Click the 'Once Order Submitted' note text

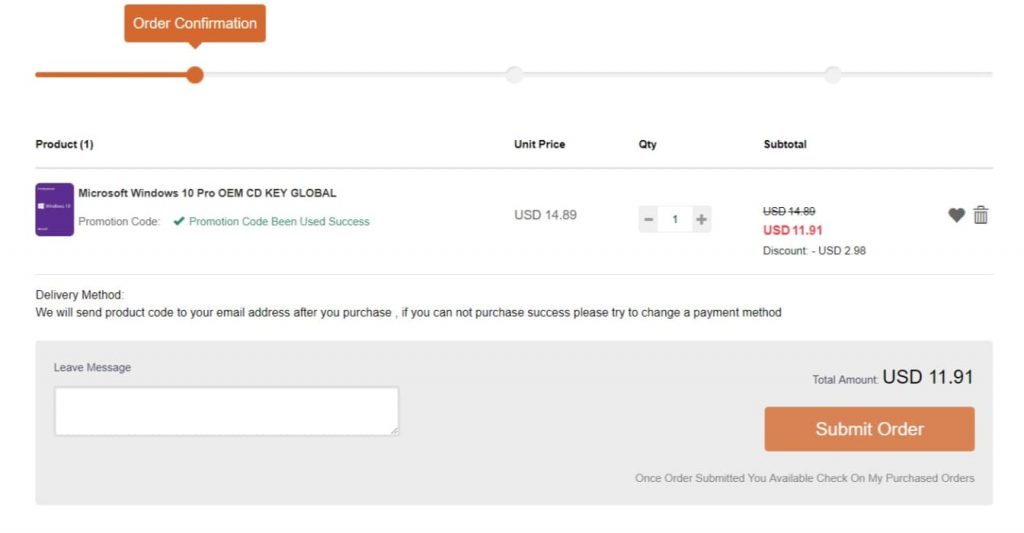click(805, 478)
